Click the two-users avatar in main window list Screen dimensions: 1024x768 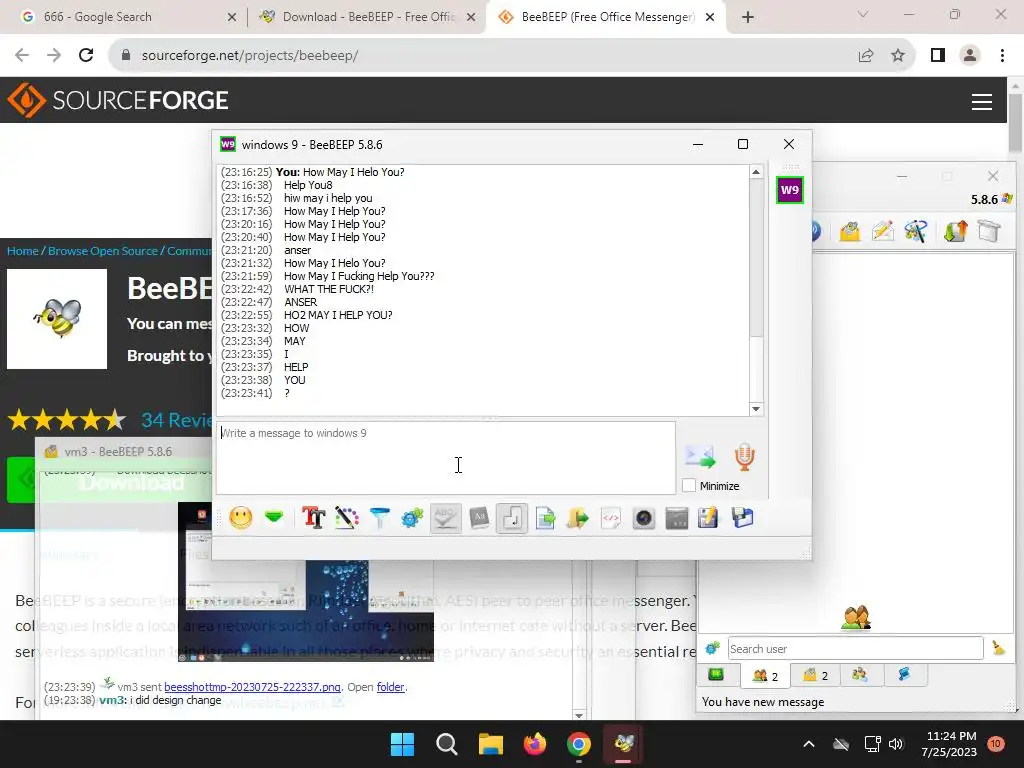tap(856, 617)
